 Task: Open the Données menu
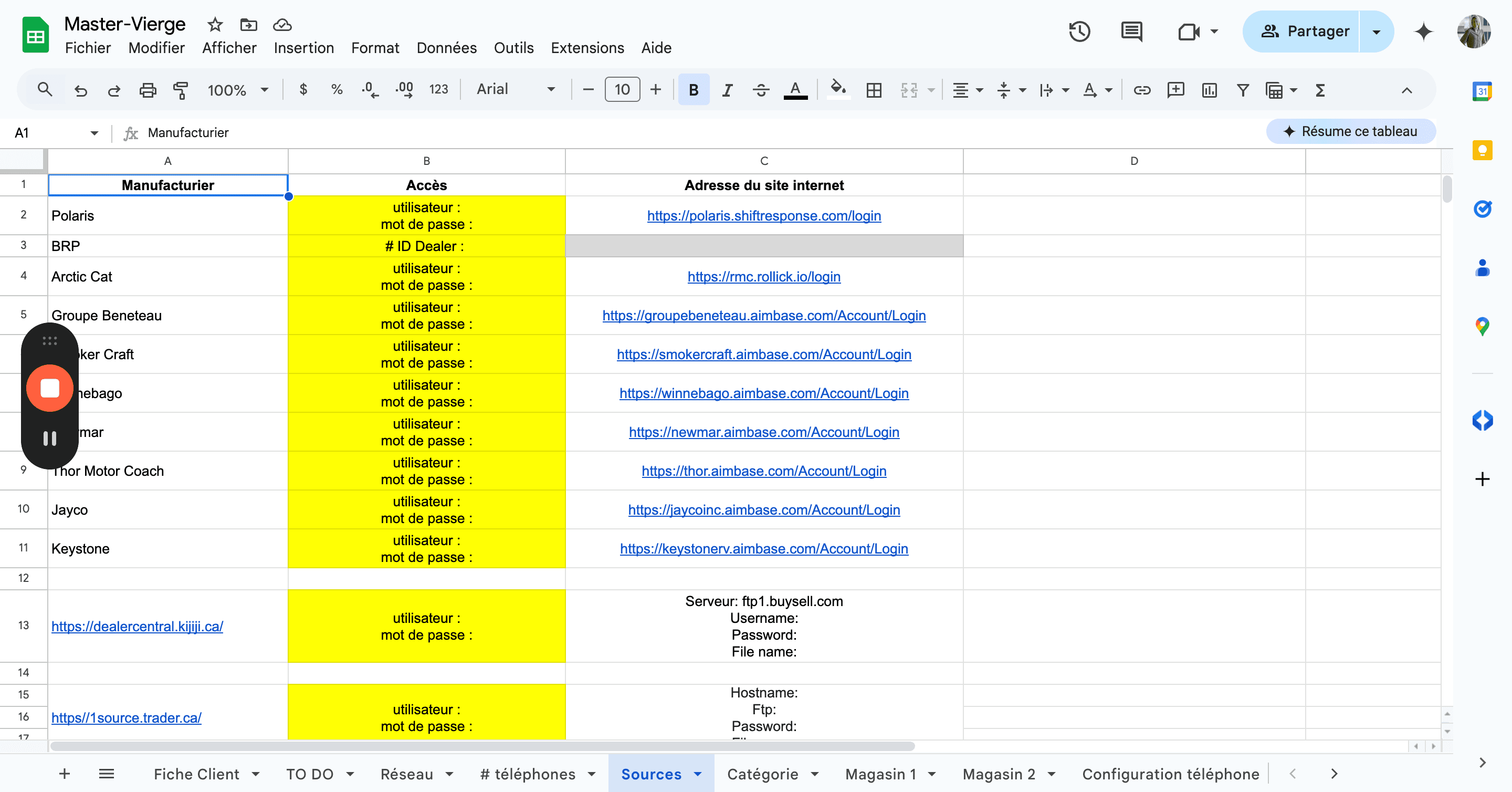tap(446, 48)
